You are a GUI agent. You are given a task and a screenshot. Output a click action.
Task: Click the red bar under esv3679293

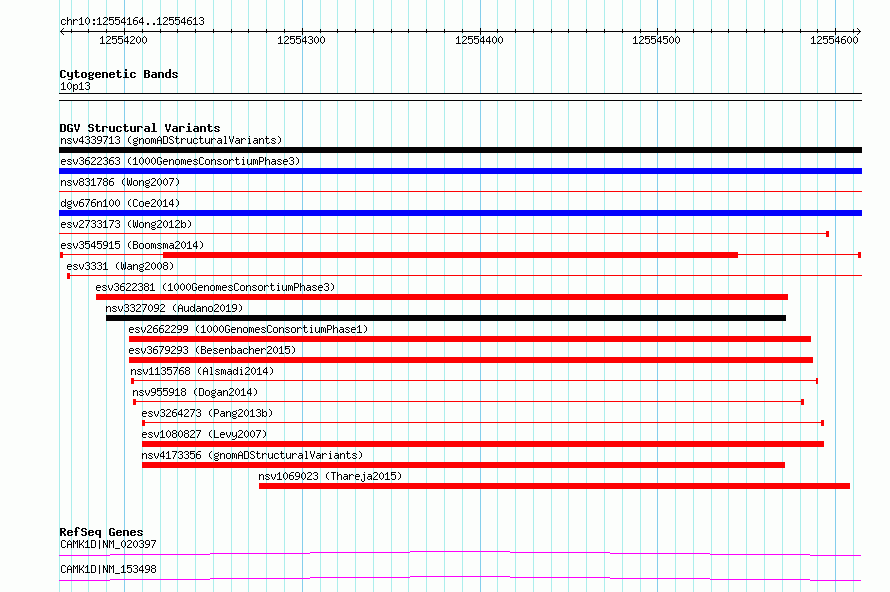pos(471,360)
